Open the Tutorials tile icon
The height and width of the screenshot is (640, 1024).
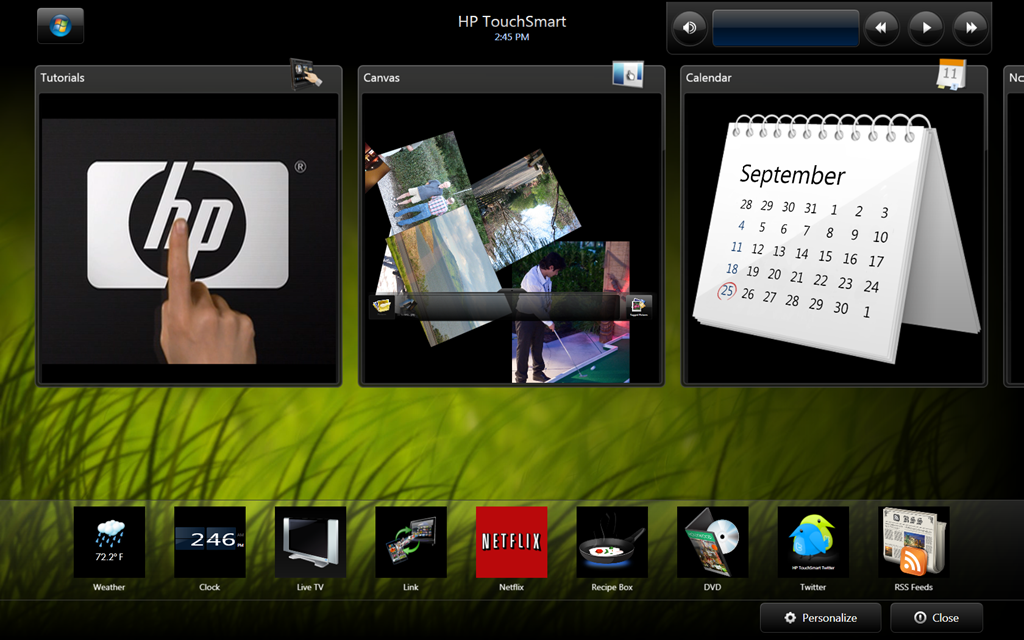point(306,74)
